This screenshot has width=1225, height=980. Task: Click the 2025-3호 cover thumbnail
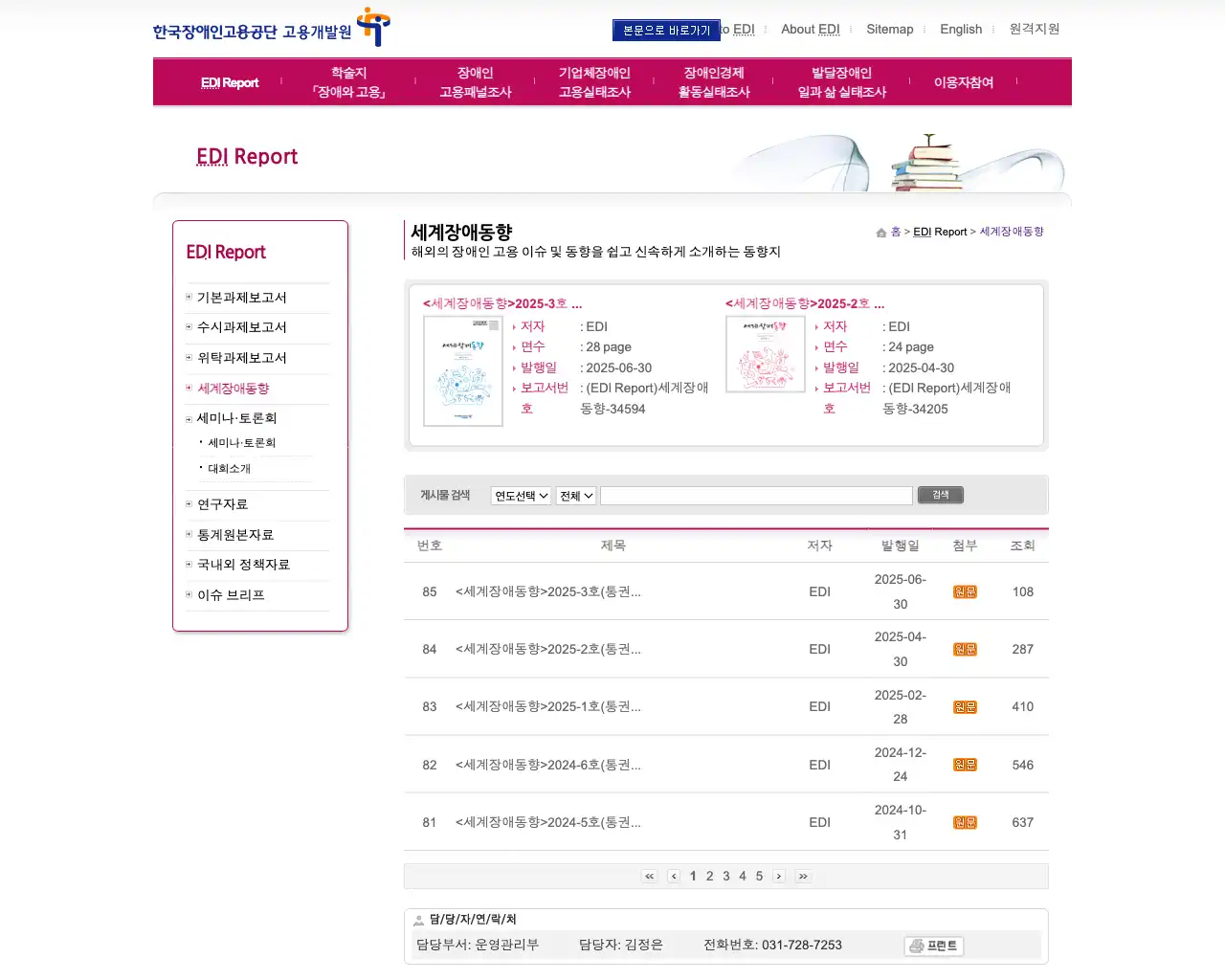463,370
